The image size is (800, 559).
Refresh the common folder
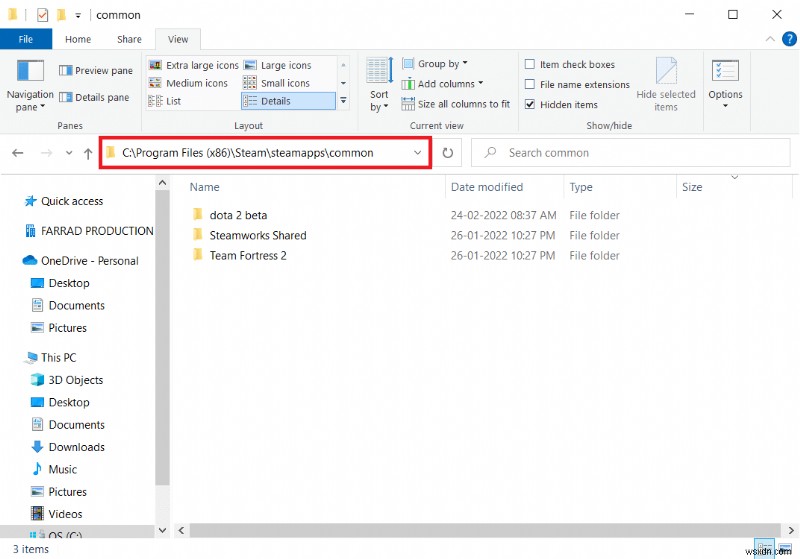pyautogui.click(x=447, y=153)
